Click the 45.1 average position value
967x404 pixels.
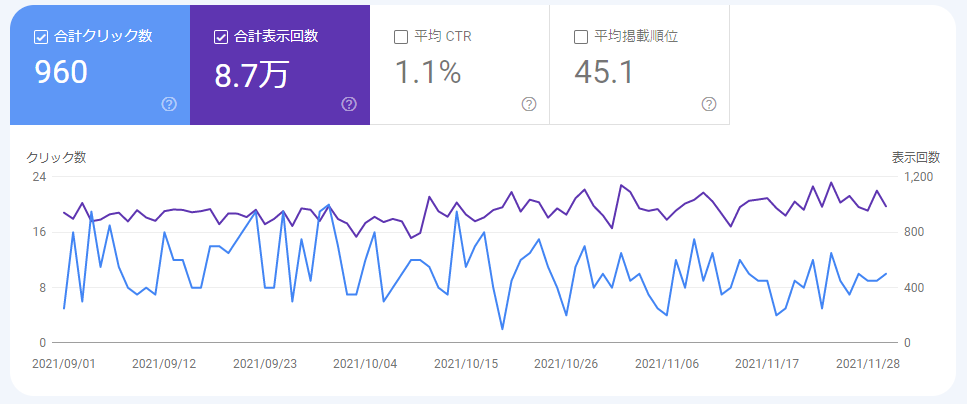[604, 72]
